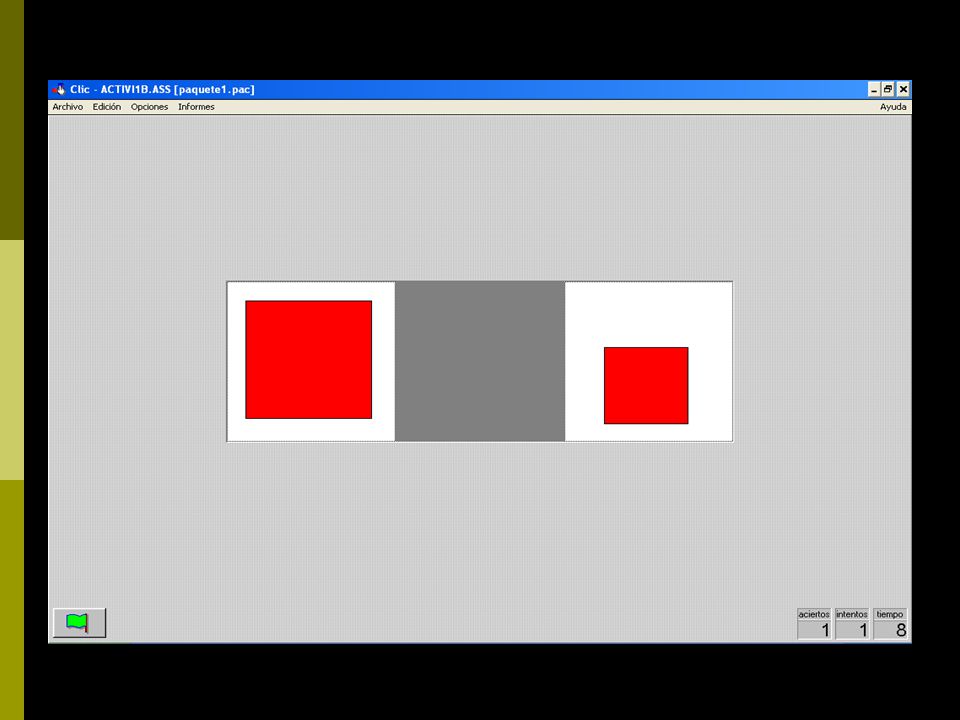This screenshot has width=960, height=720.
Task: Select the small red square cell
Action: tap(648, 361)
